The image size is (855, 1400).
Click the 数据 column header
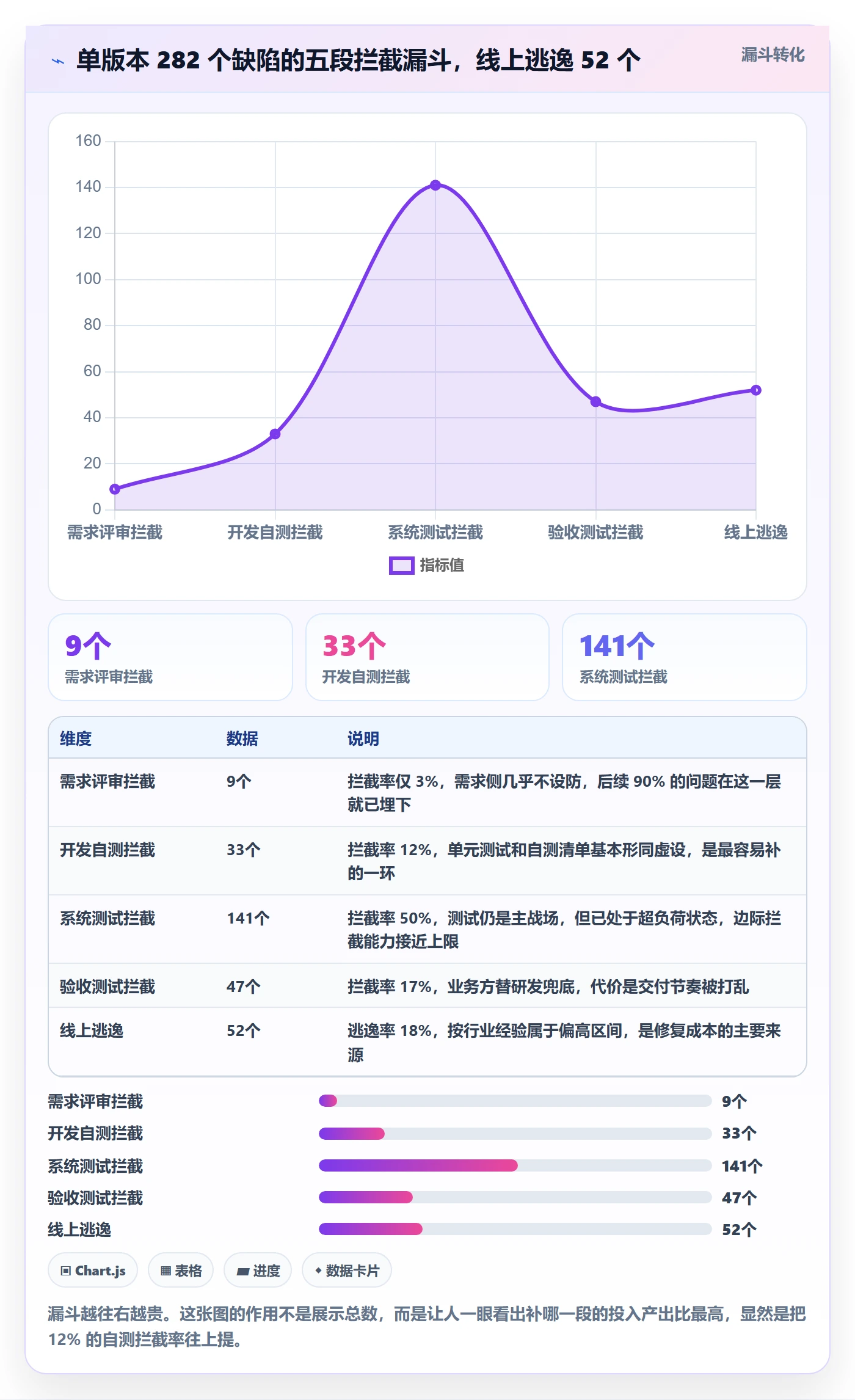[242, 738]
